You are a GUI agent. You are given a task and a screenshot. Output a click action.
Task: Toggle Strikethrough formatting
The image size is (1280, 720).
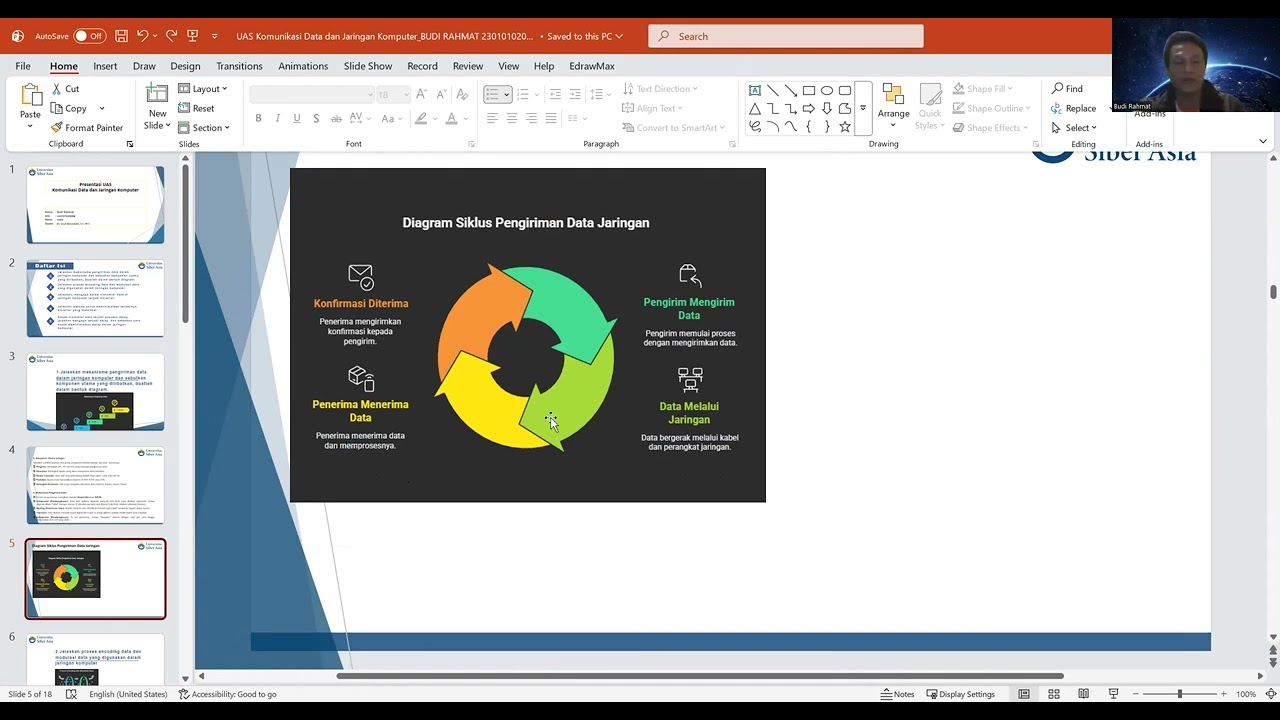[336, 118]
